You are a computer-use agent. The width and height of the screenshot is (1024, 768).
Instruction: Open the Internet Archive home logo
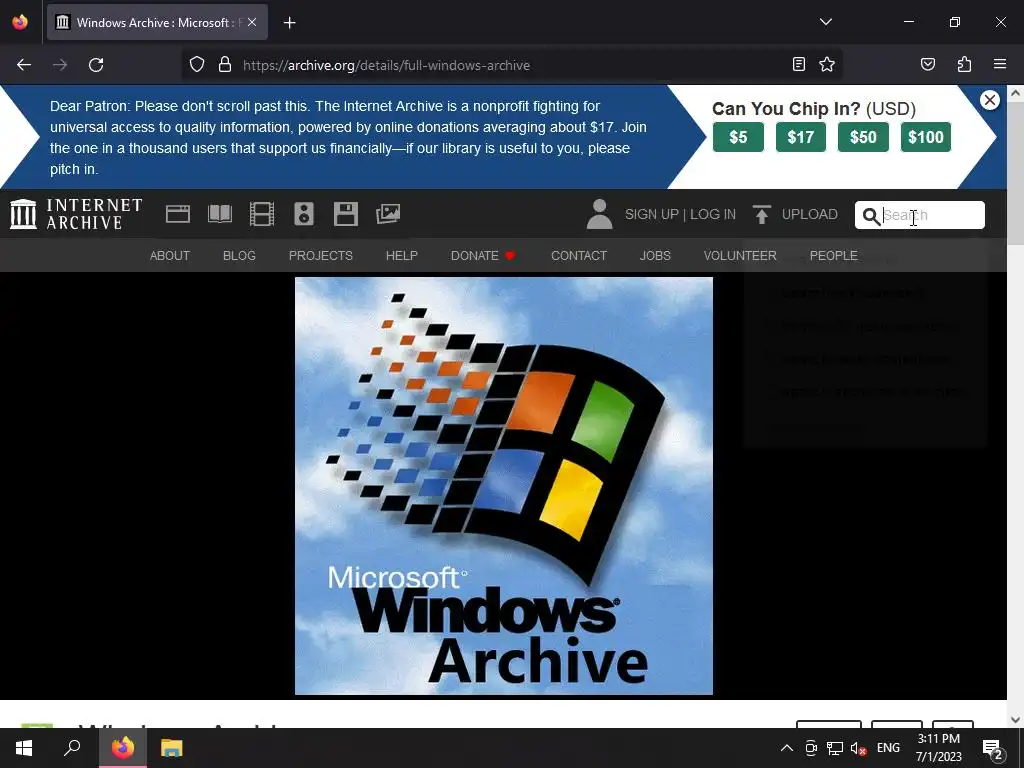coord(76,214)
